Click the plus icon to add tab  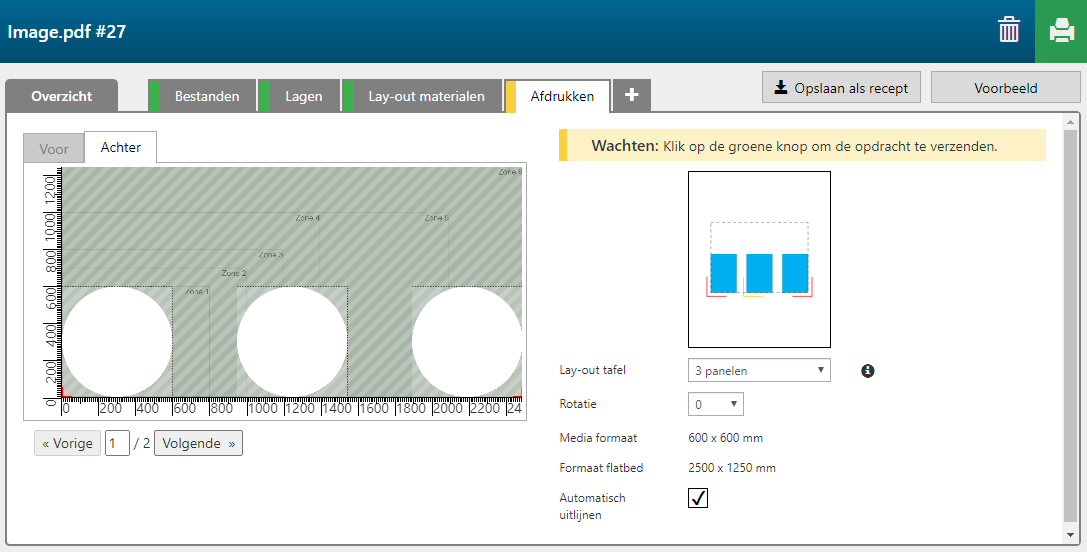(631, 96)
